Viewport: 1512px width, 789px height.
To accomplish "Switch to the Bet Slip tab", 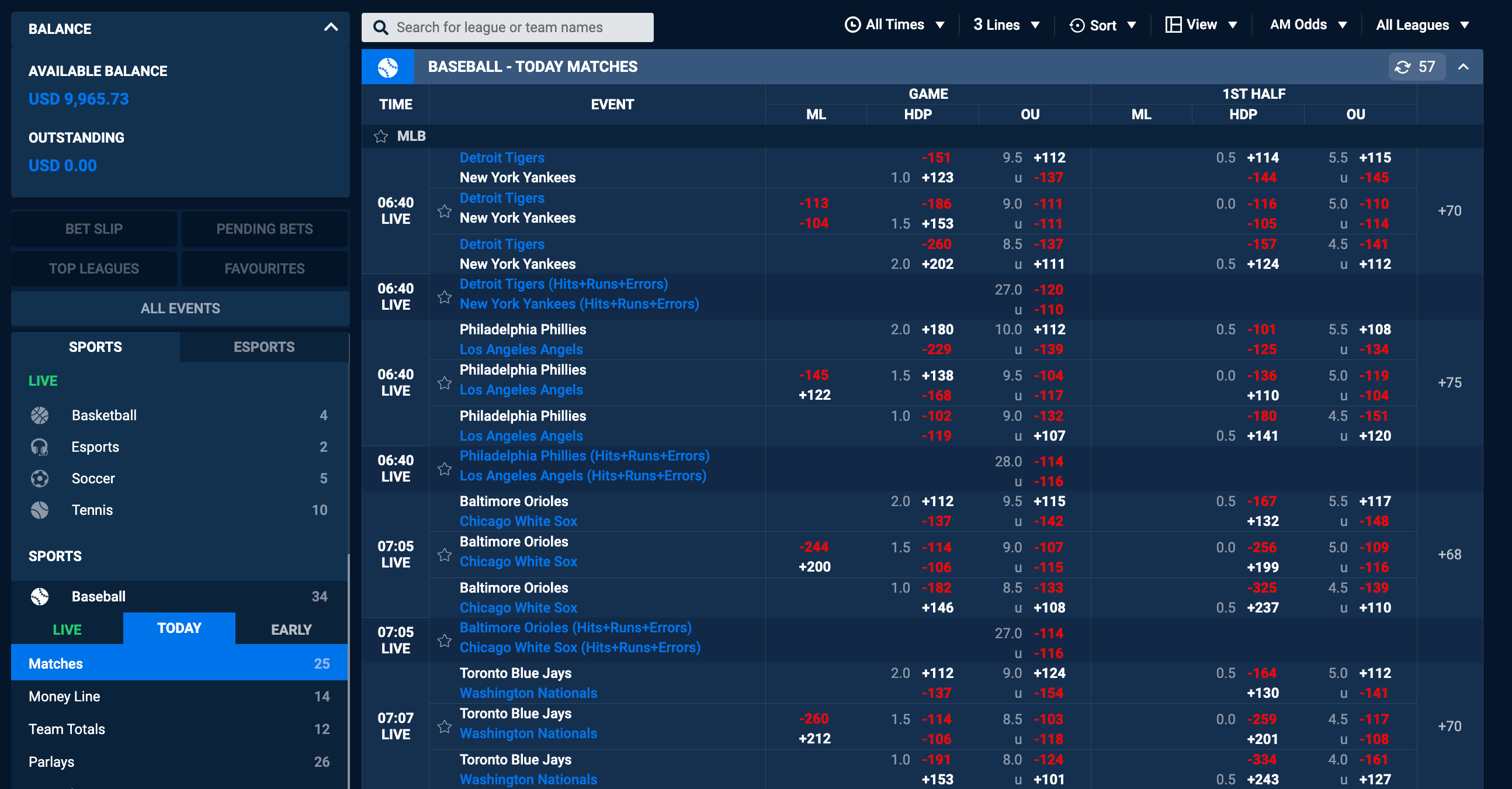I will [94, 229].
